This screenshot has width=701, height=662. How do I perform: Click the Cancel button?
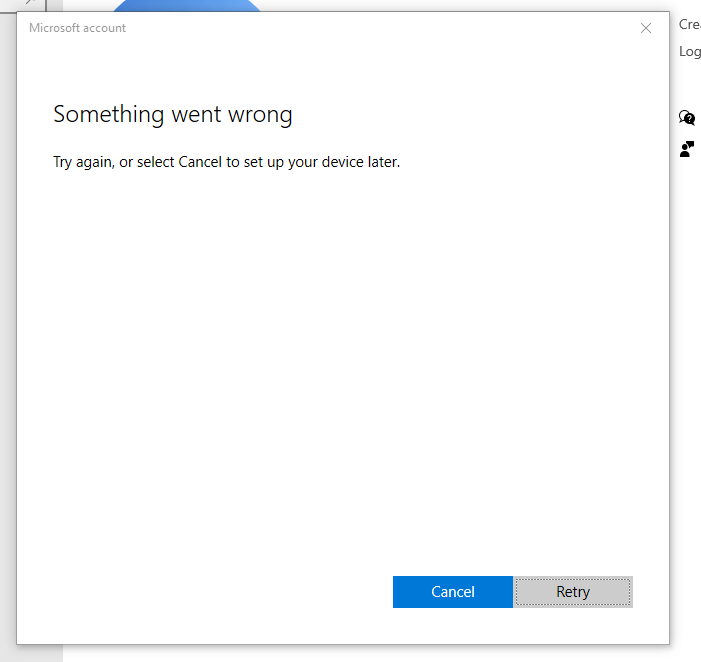452,592
